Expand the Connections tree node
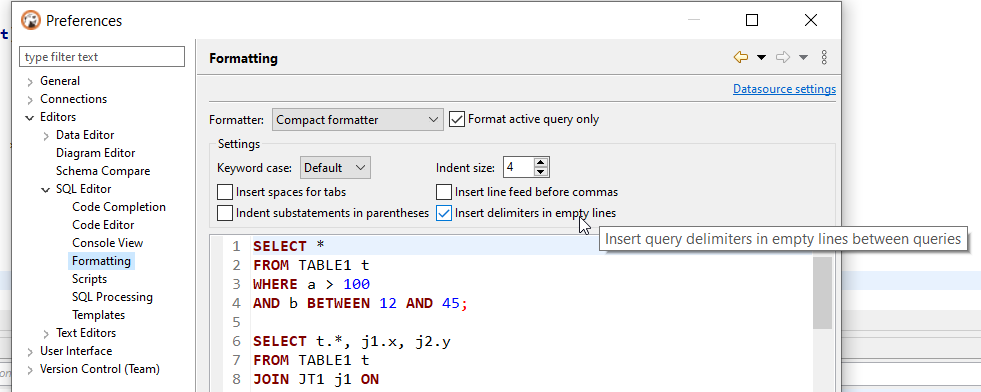981x392 pixels. (x=30, y=99)
